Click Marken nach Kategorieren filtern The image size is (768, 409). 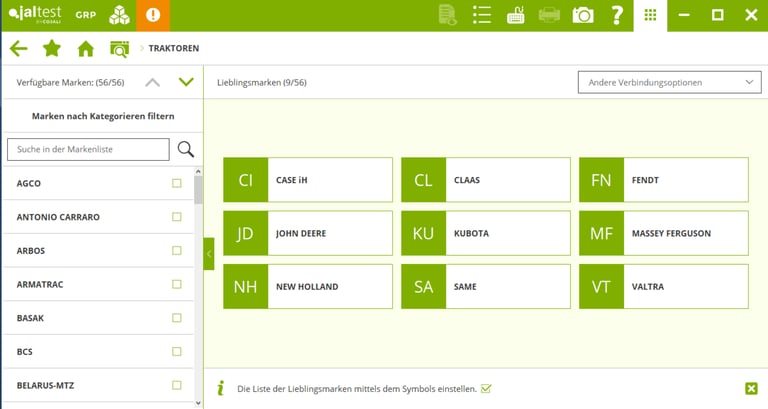[103, 116]
